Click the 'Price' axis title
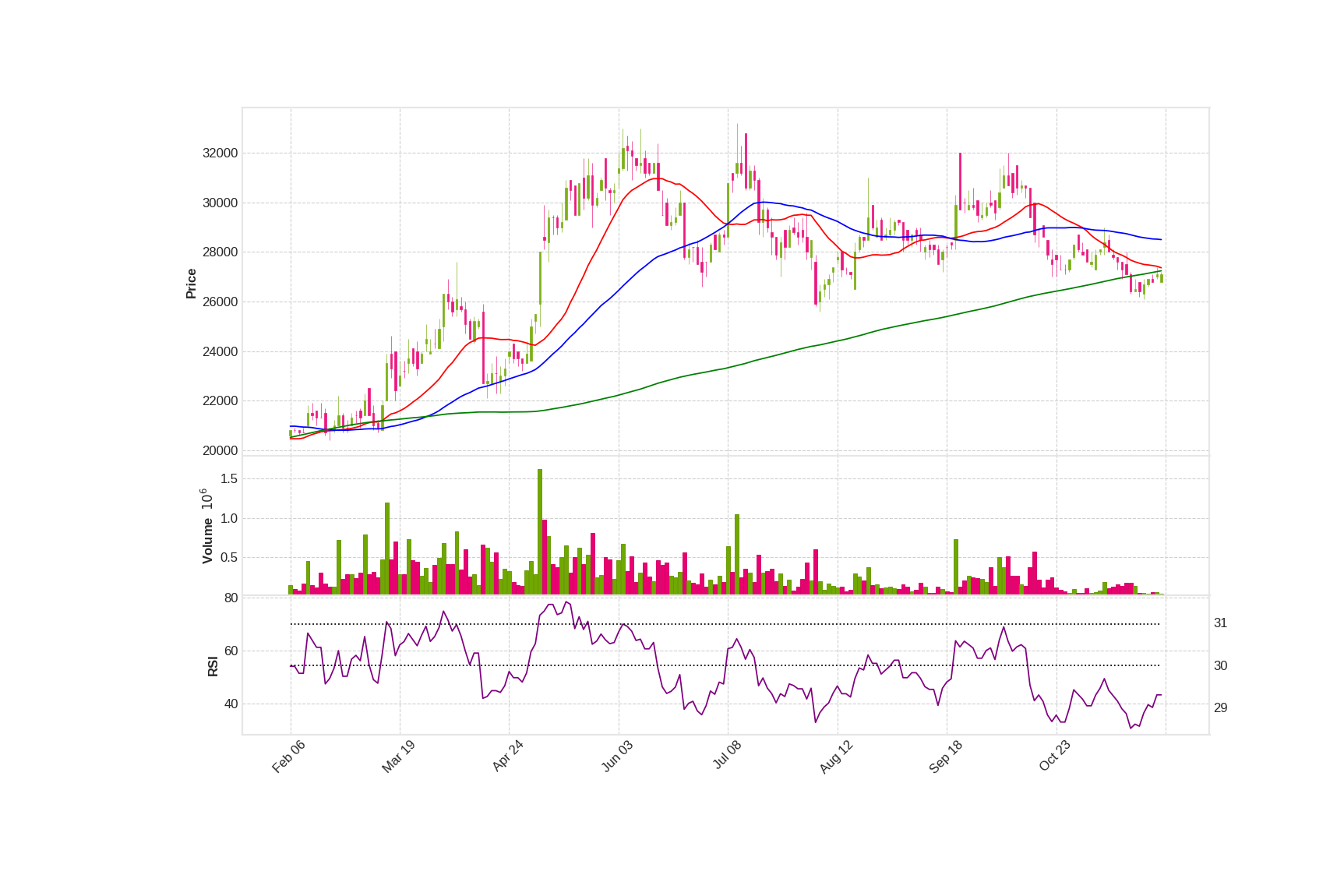The image size is (1344, 896). click(x=191, y=284)
